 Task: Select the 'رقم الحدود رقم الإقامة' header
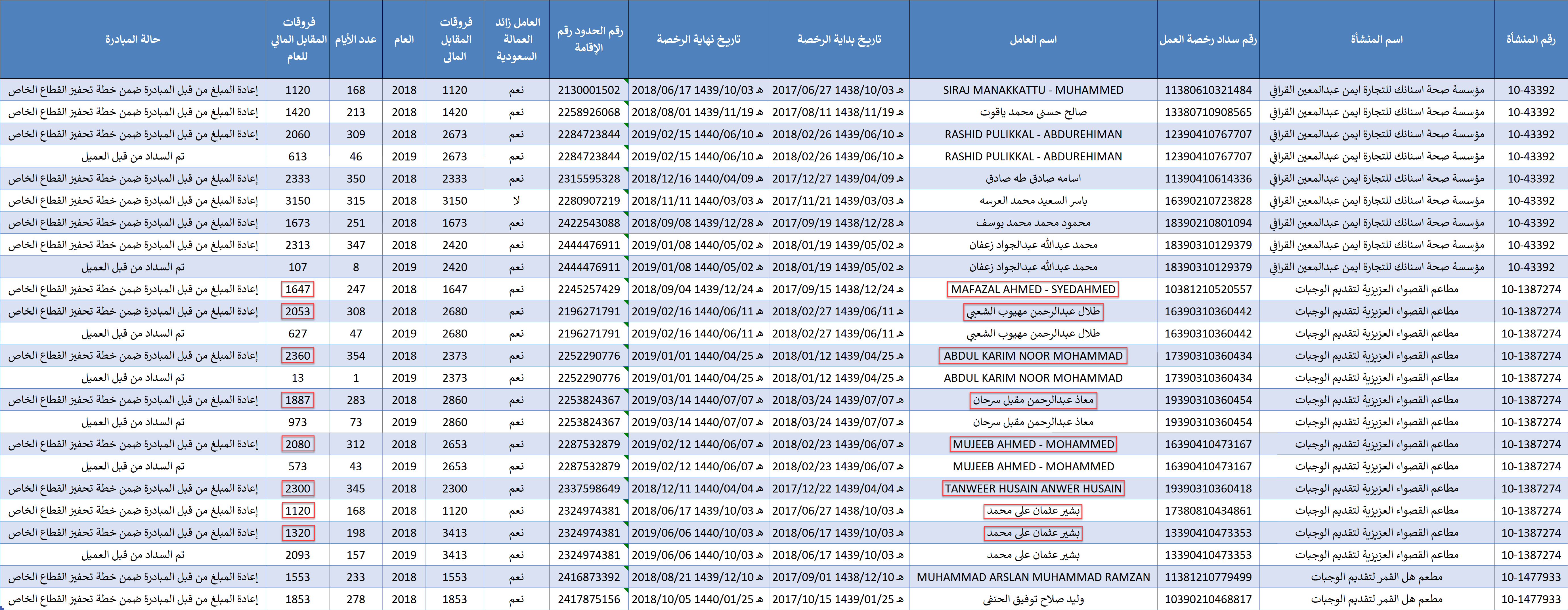(589, 39)
